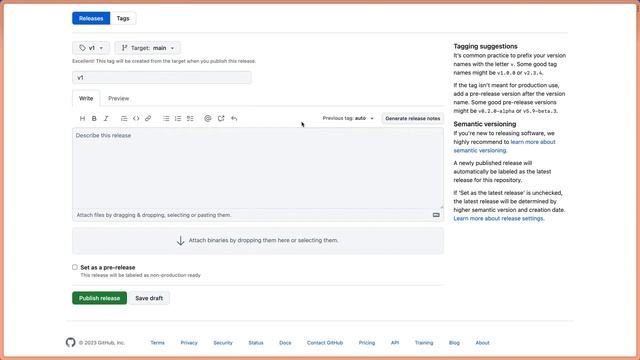This screenshot has width=640, height=360.
Task: Open the Privacy footer link
Action: tap(189, 342)
